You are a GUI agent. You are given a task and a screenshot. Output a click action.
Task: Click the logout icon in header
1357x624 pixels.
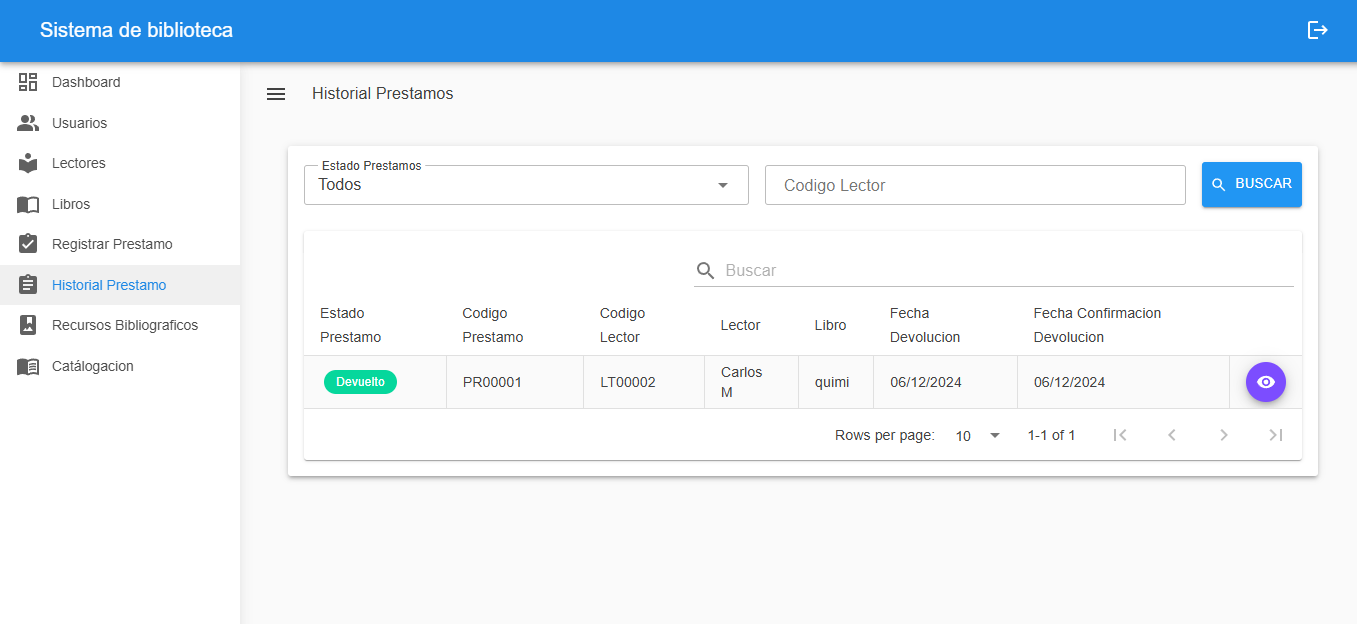coord(1317,30)
